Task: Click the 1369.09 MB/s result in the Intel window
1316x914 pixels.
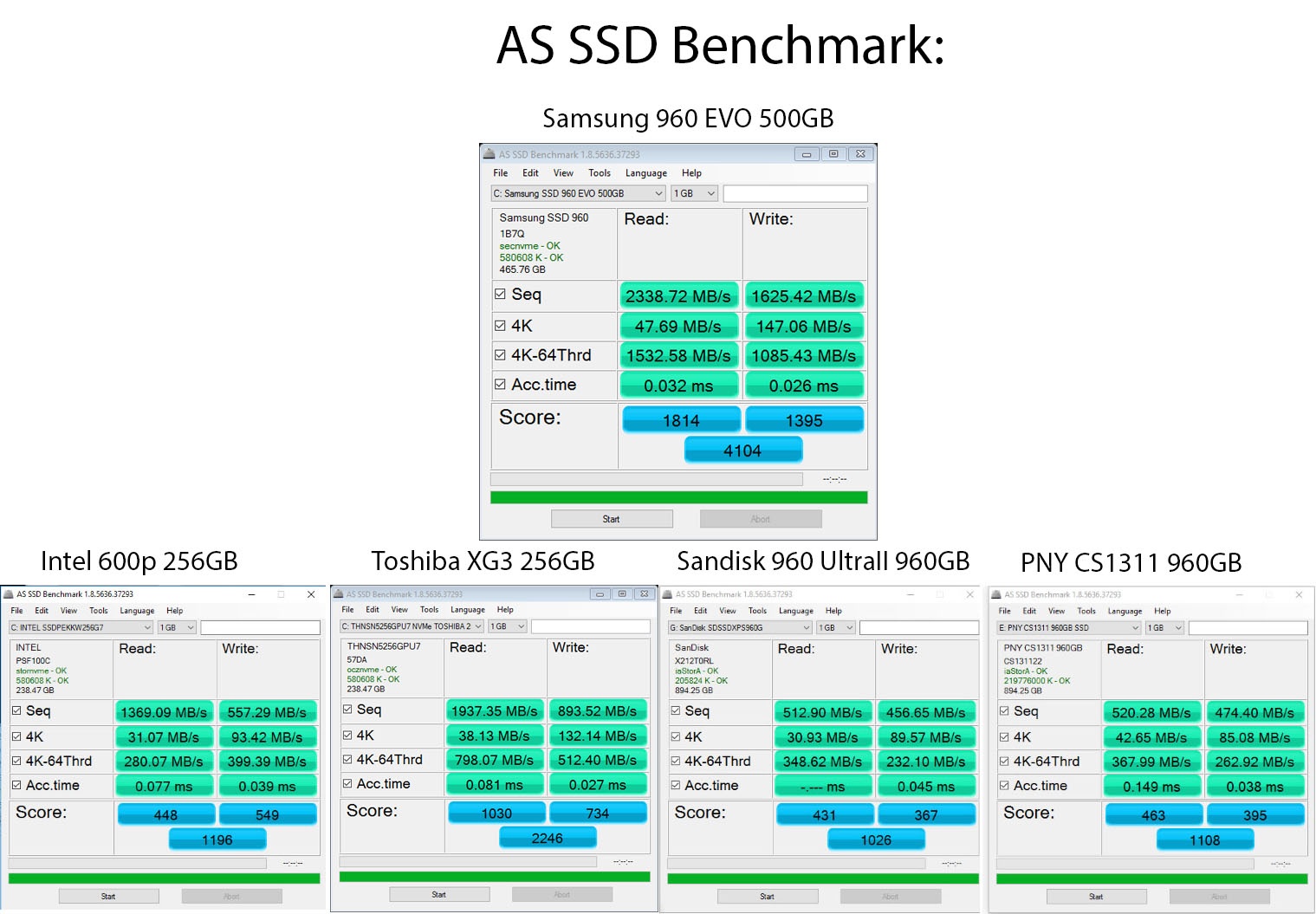Action: point(164,712)
